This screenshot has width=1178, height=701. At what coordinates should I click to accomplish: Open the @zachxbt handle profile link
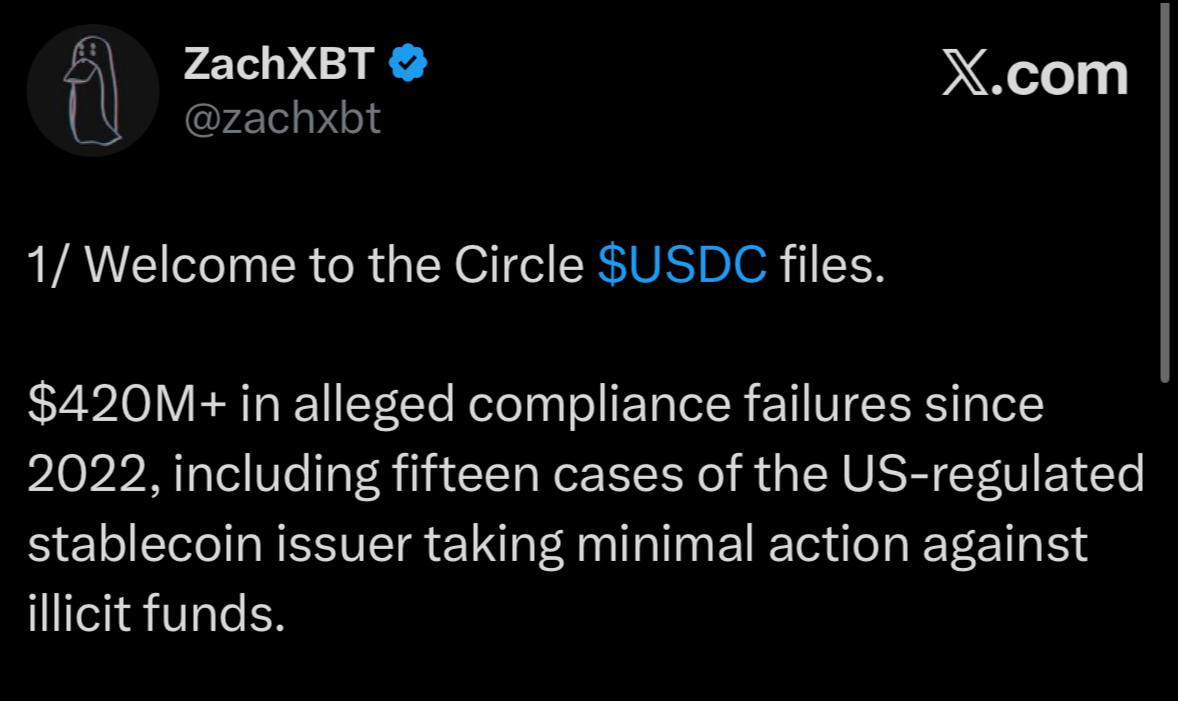[x=282, y=118]
